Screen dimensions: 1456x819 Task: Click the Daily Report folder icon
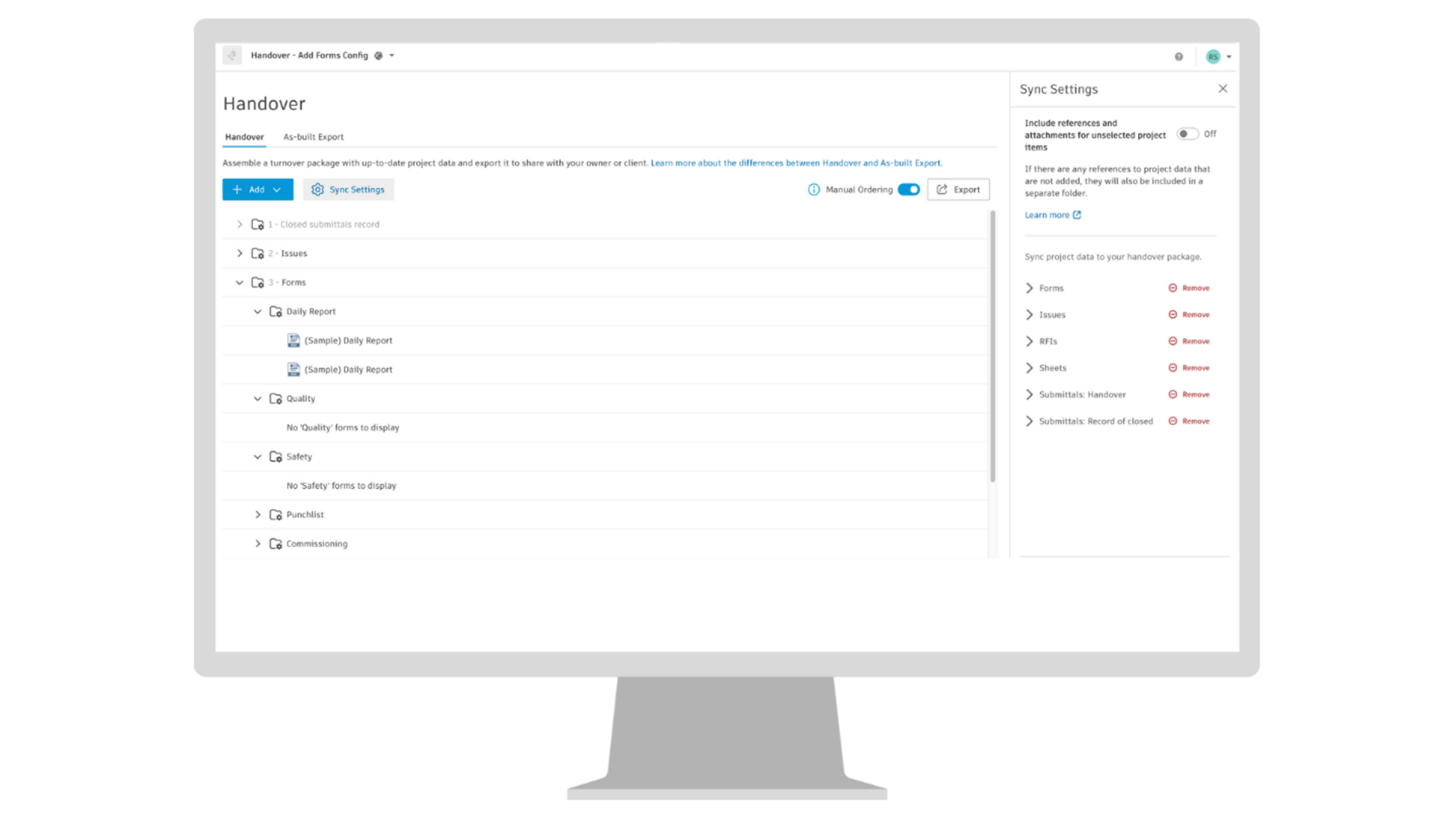pyautogui.click(x=276, y=311)
